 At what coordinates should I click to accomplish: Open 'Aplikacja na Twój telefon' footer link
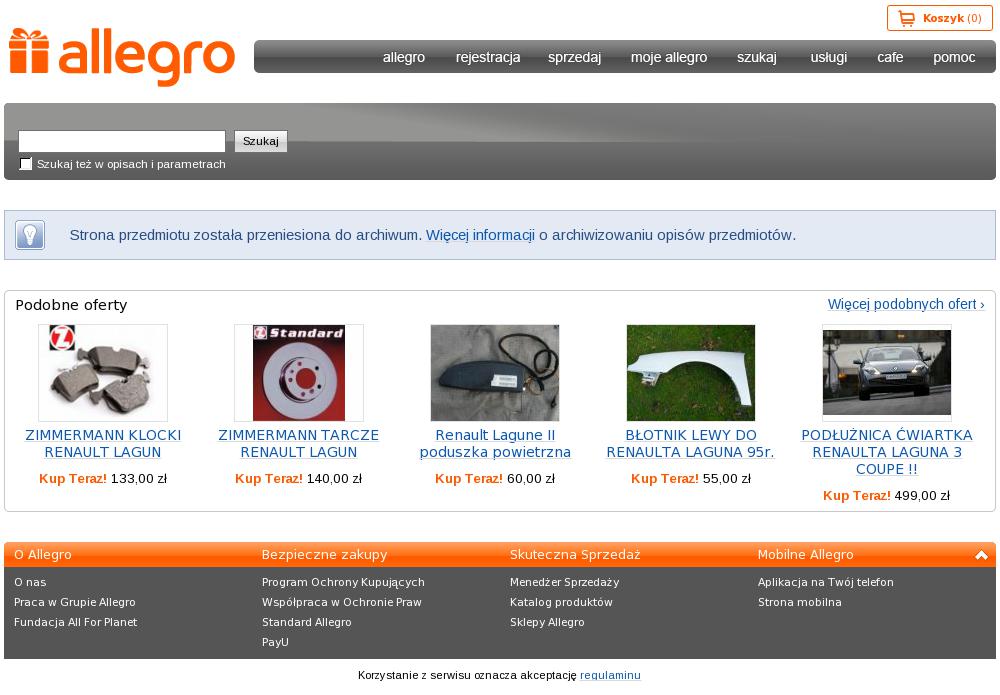[x=826, y=582]
